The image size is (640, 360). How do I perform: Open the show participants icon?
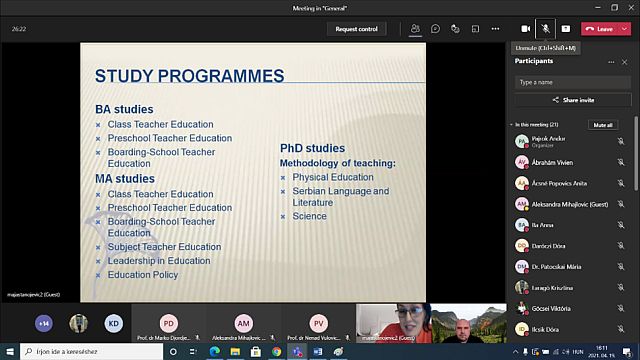[415, 29]
